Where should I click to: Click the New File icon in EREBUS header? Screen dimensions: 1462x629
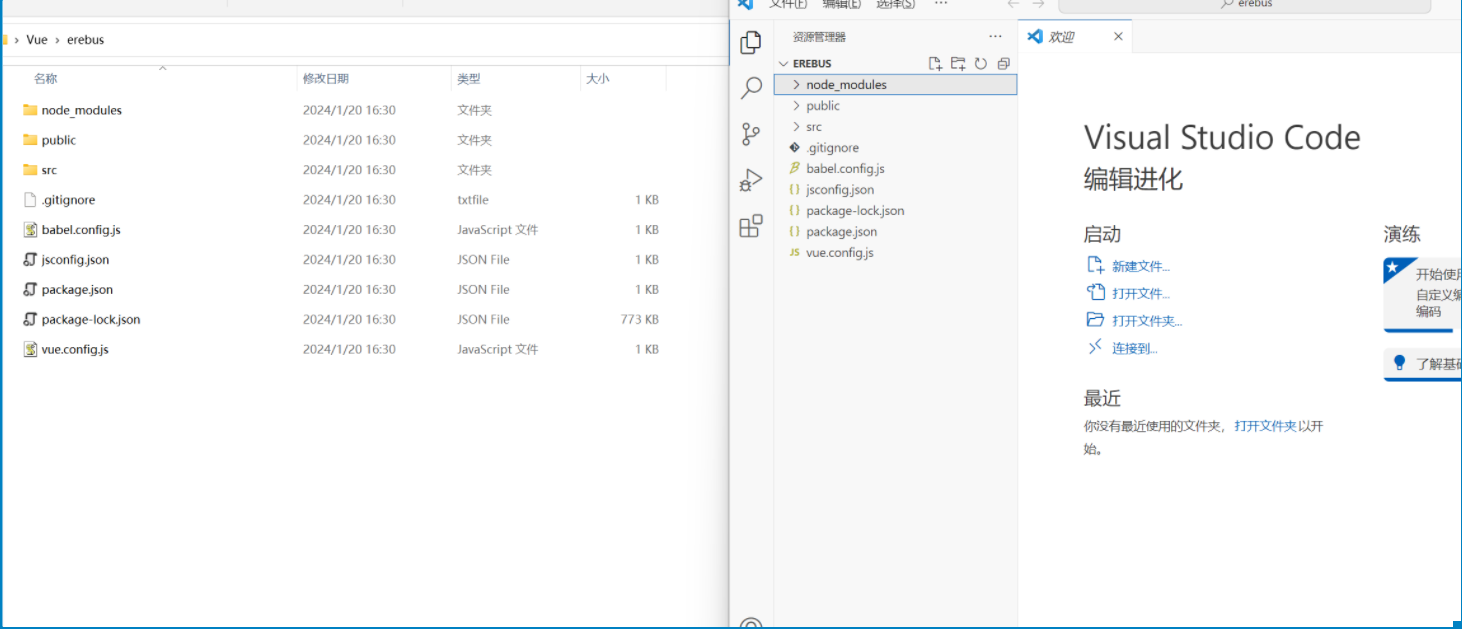(935, 64)
